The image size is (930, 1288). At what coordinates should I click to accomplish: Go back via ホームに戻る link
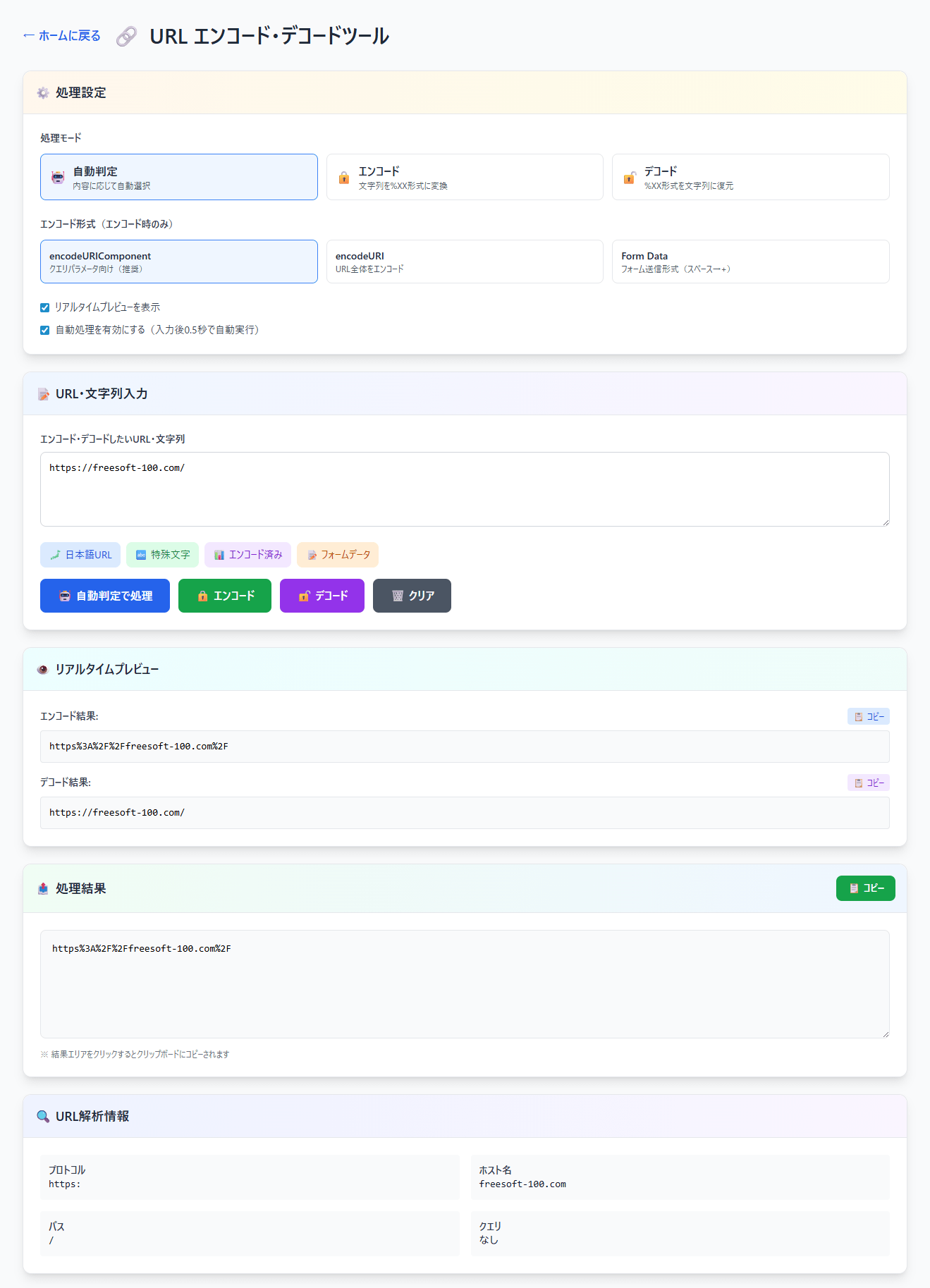click(x=62, y=36)
